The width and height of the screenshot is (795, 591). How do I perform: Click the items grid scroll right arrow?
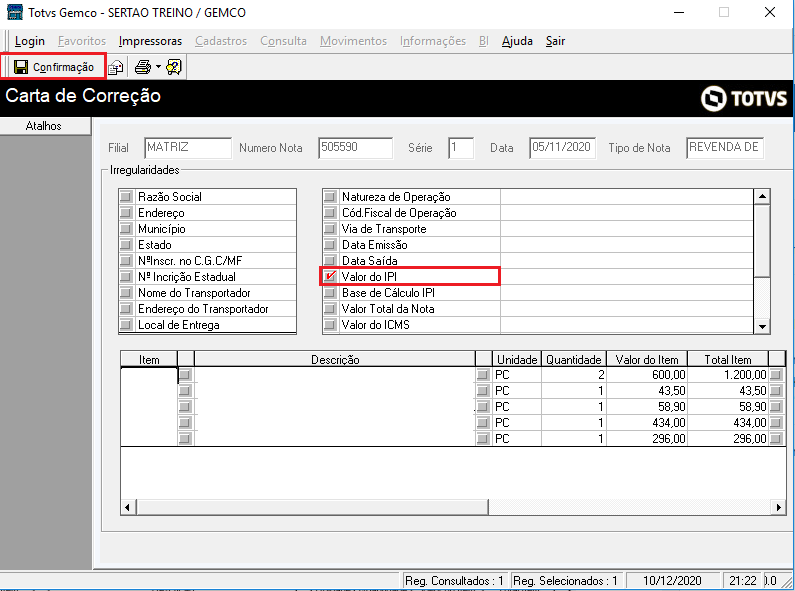point(778,507)
